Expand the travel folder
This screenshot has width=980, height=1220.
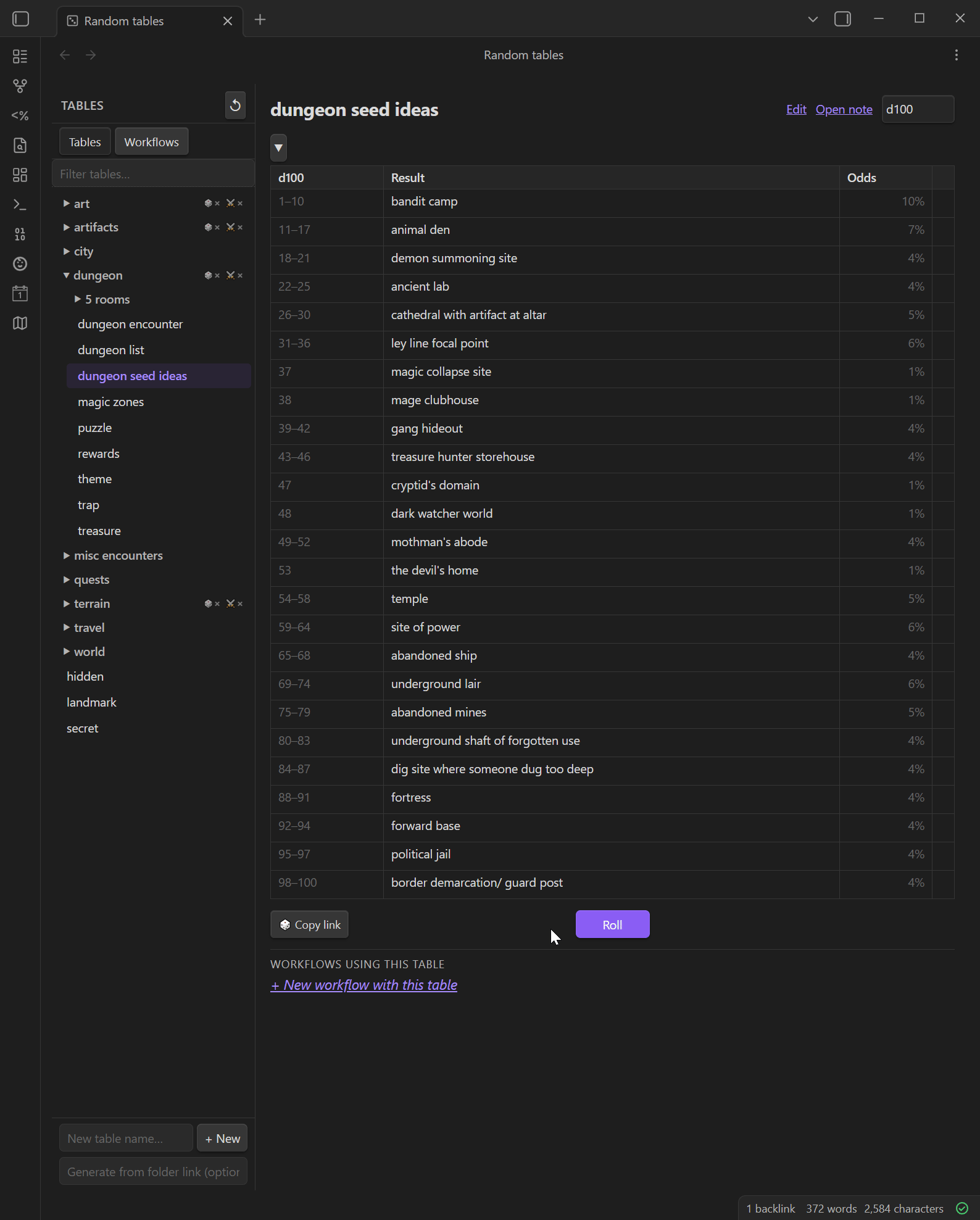pos(66,628)
